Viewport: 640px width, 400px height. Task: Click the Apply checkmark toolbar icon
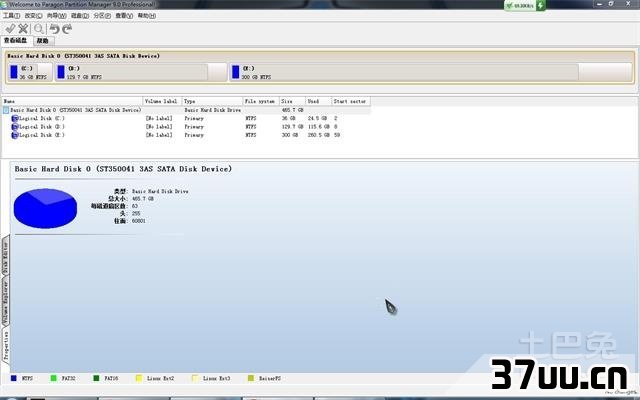[x=10, y=28]
